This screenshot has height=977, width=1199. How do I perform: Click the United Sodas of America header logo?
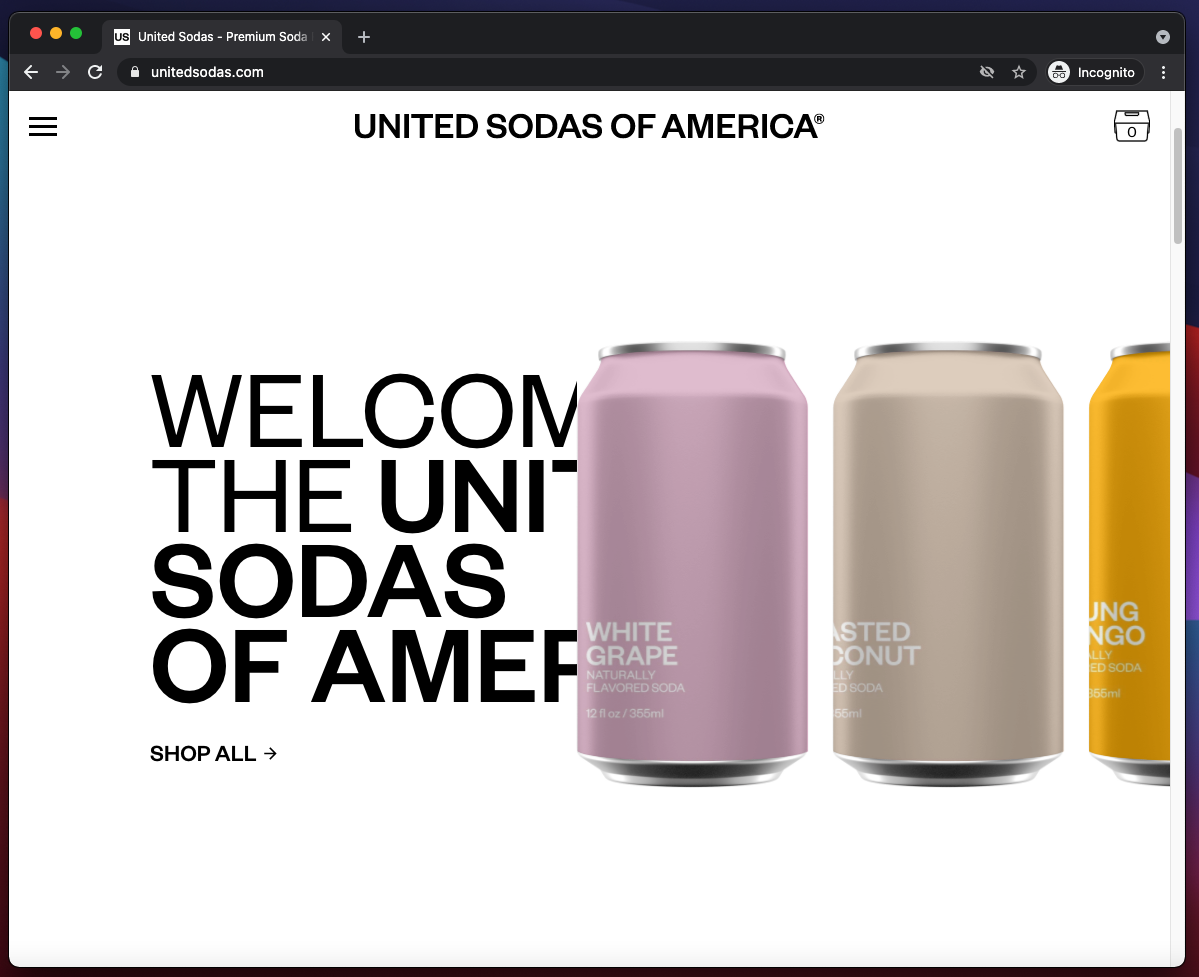[588, 127]
